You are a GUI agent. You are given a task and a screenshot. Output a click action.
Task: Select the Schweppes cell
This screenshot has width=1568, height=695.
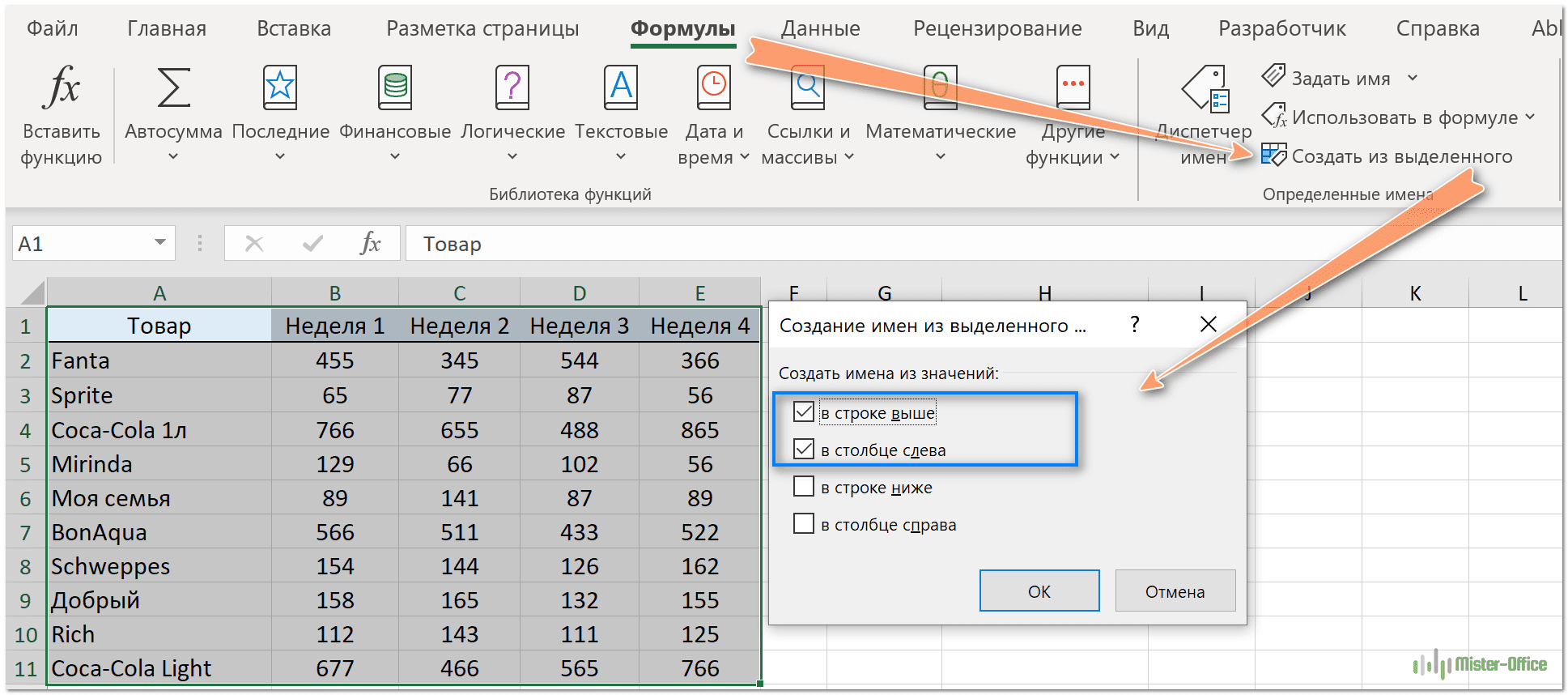(159, 566)
